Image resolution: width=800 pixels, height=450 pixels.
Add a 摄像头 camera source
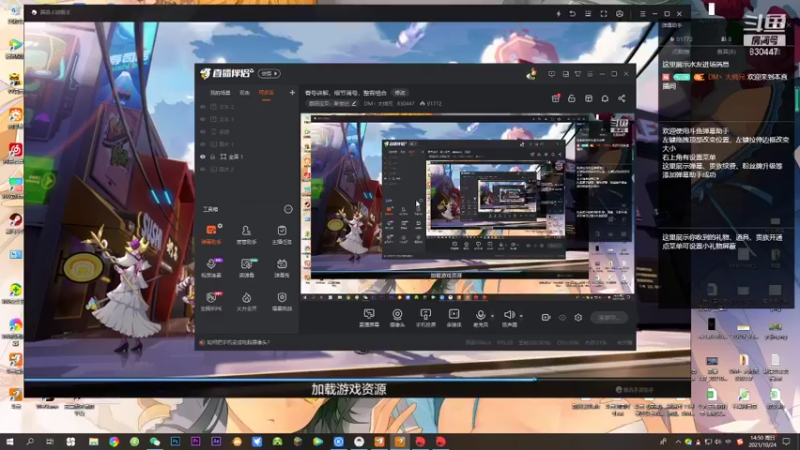(x=397, y=317)
